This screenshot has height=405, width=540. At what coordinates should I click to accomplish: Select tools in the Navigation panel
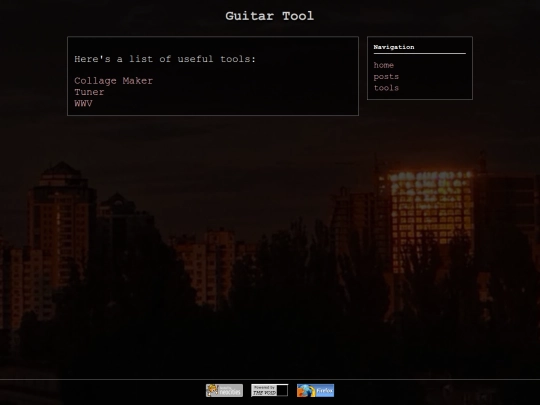[386, 88]
